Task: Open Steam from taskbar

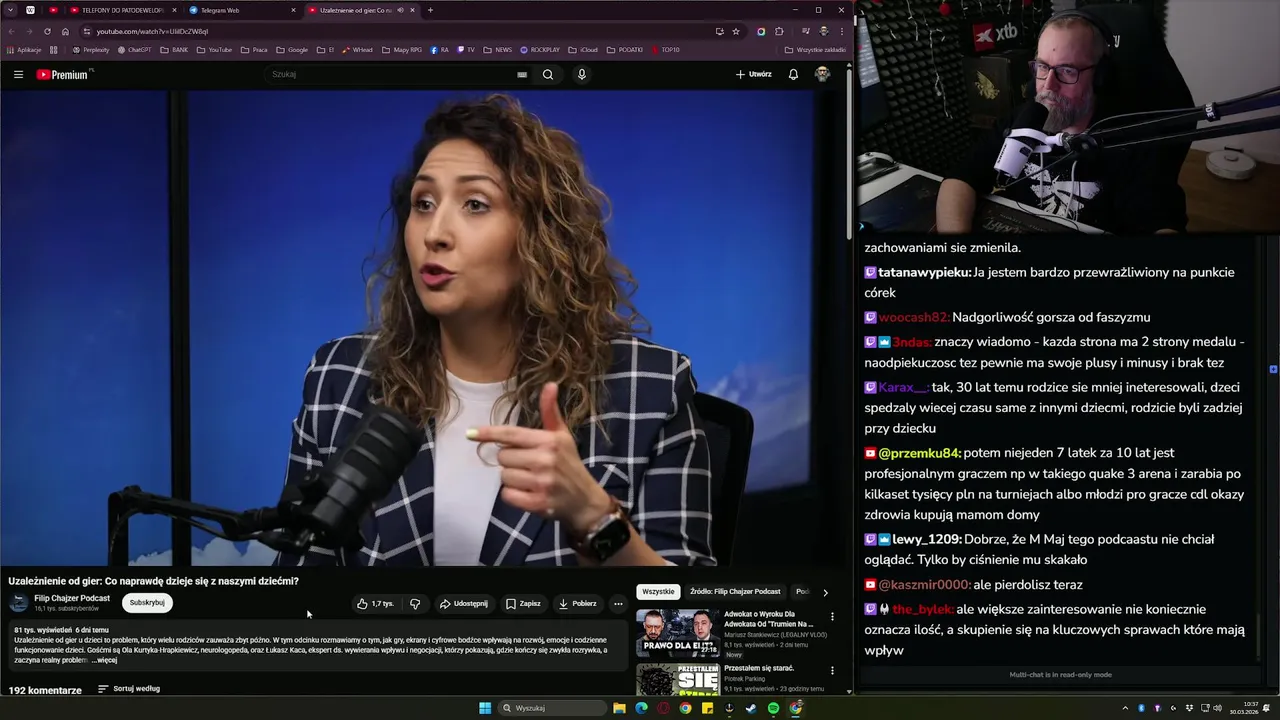Action: coord(751,708)
